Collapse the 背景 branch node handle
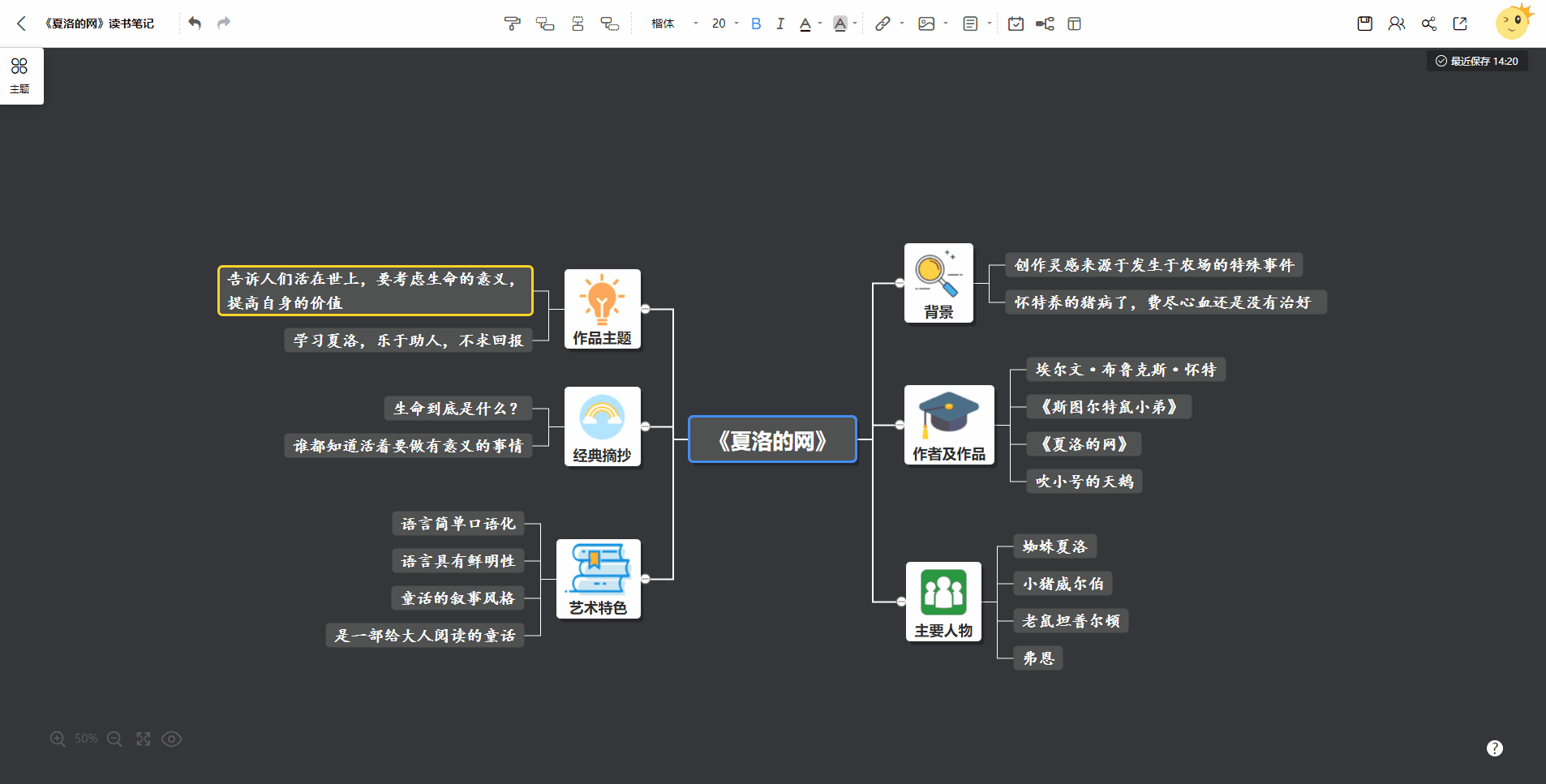 click(x=900, y=283)
